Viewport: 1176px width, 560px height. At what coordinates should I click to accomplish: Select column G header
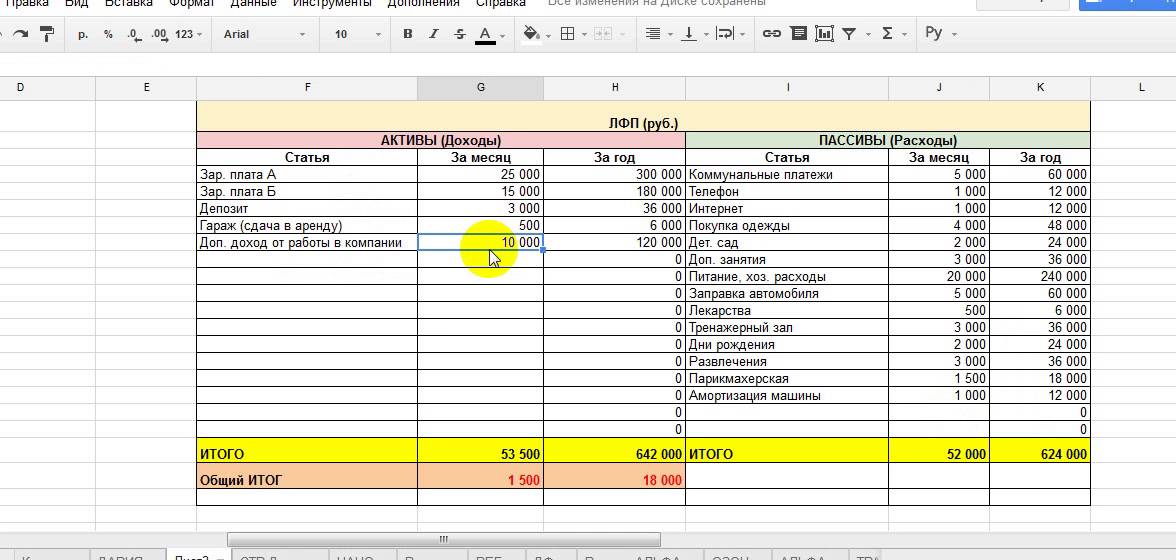[x=480, y=88]
